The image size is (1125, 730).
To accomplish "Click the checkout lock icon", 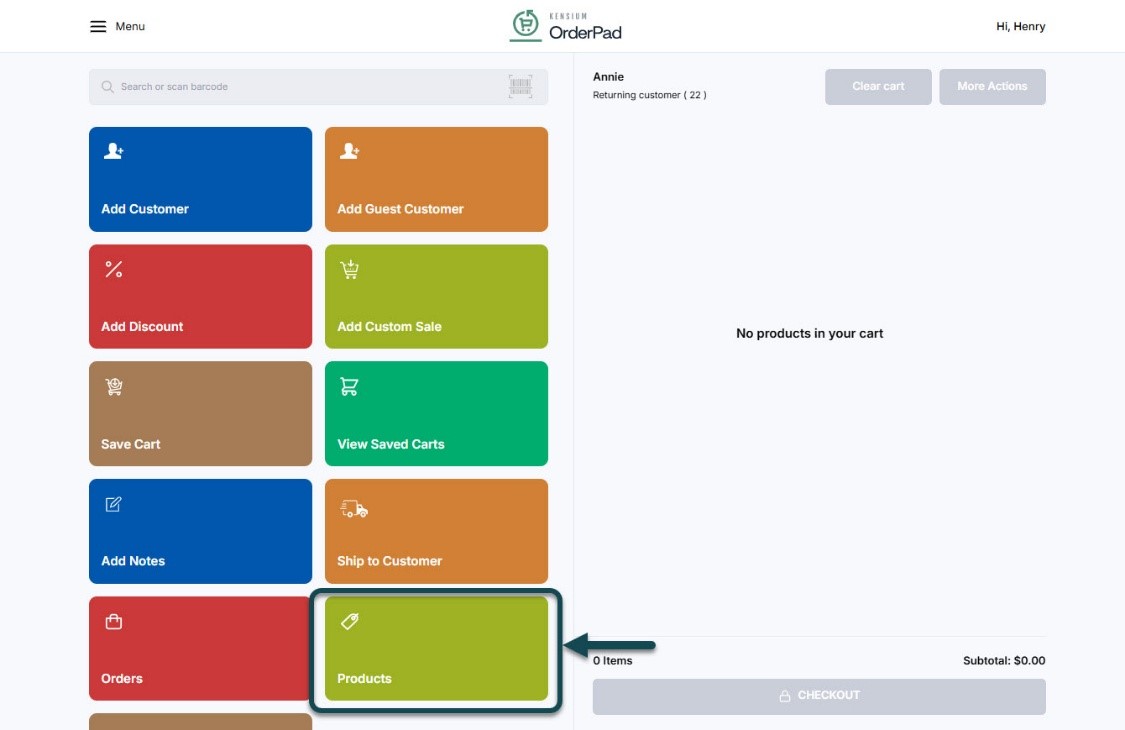I will pyautogui.click(x=785, y=696).
